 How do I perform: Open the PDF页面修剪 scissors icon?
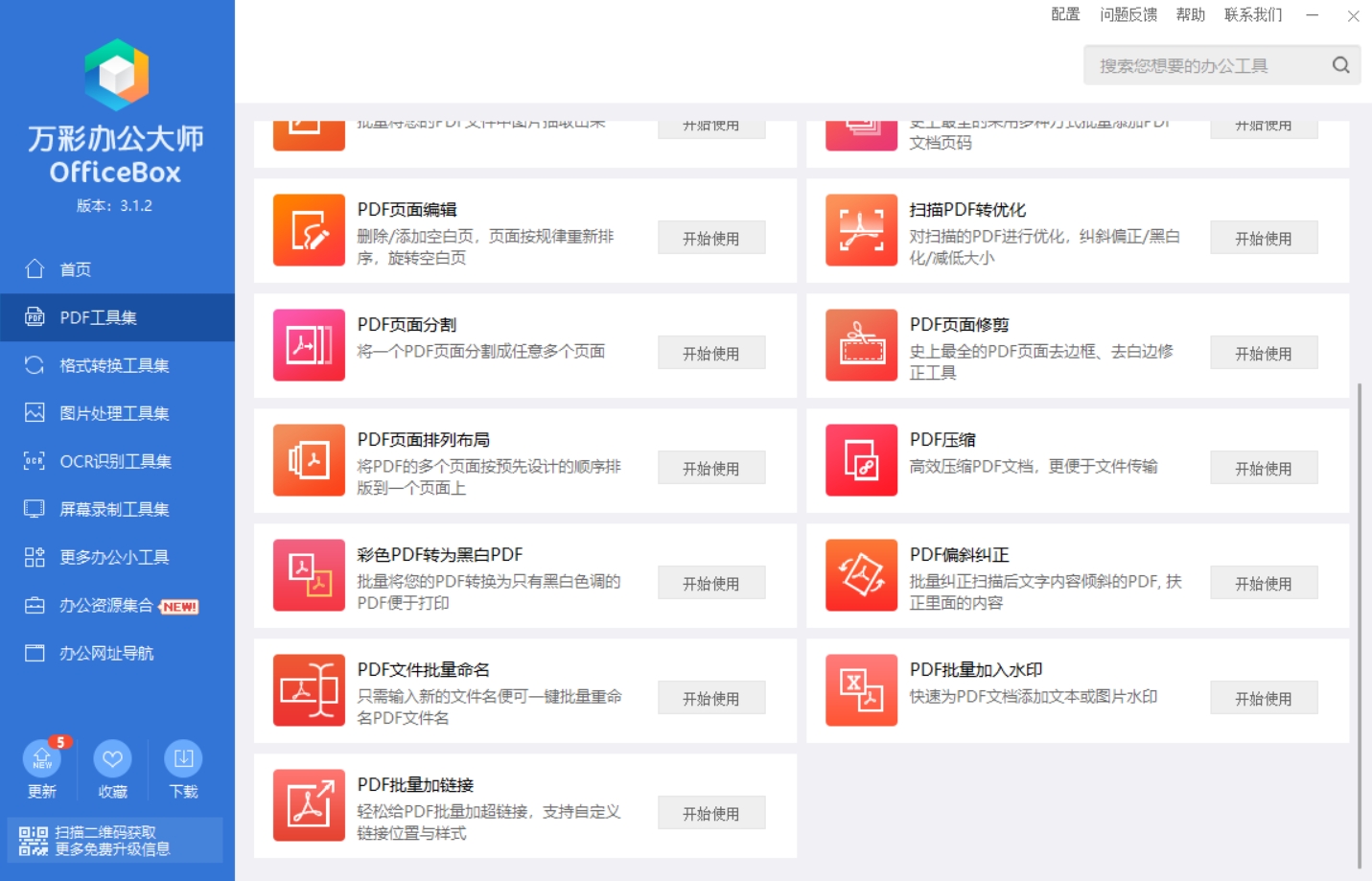point(861,345)
